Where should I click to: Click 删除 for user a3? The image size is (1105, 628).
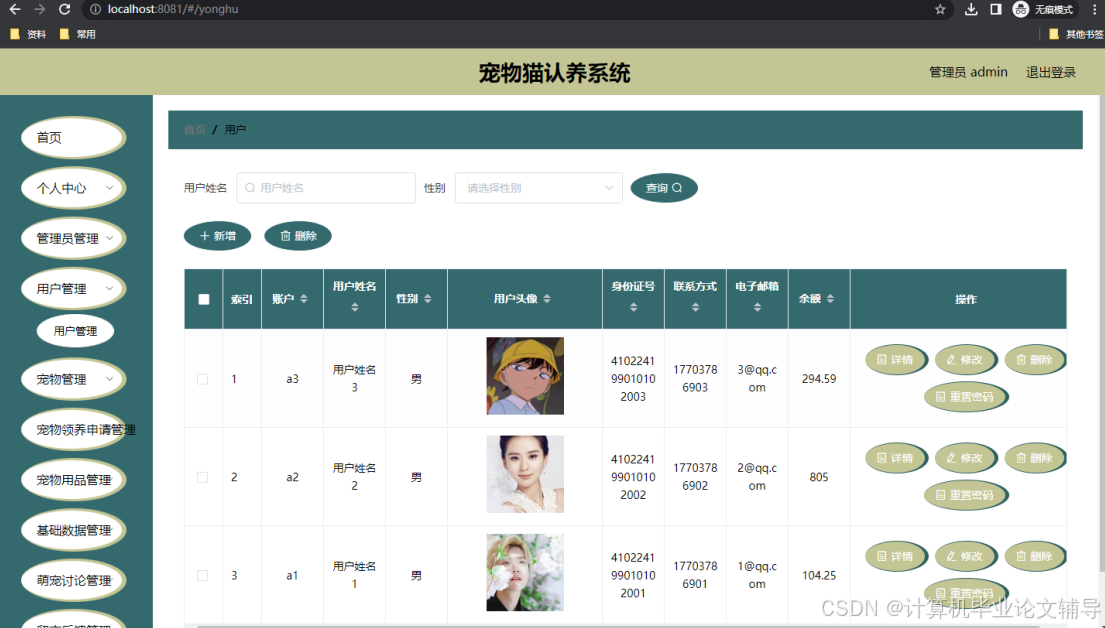pos(1035,360)
